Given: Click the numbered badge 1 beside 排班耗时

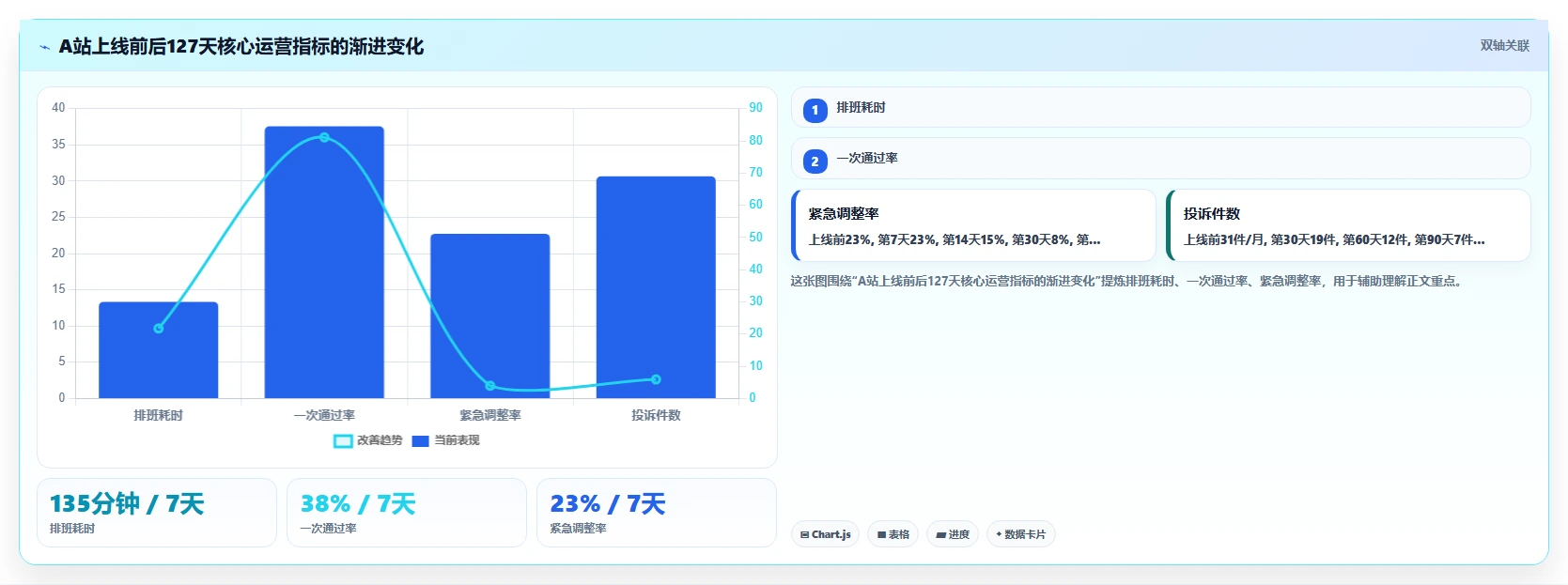Looking at the screenshot, I should coord(815,110).
